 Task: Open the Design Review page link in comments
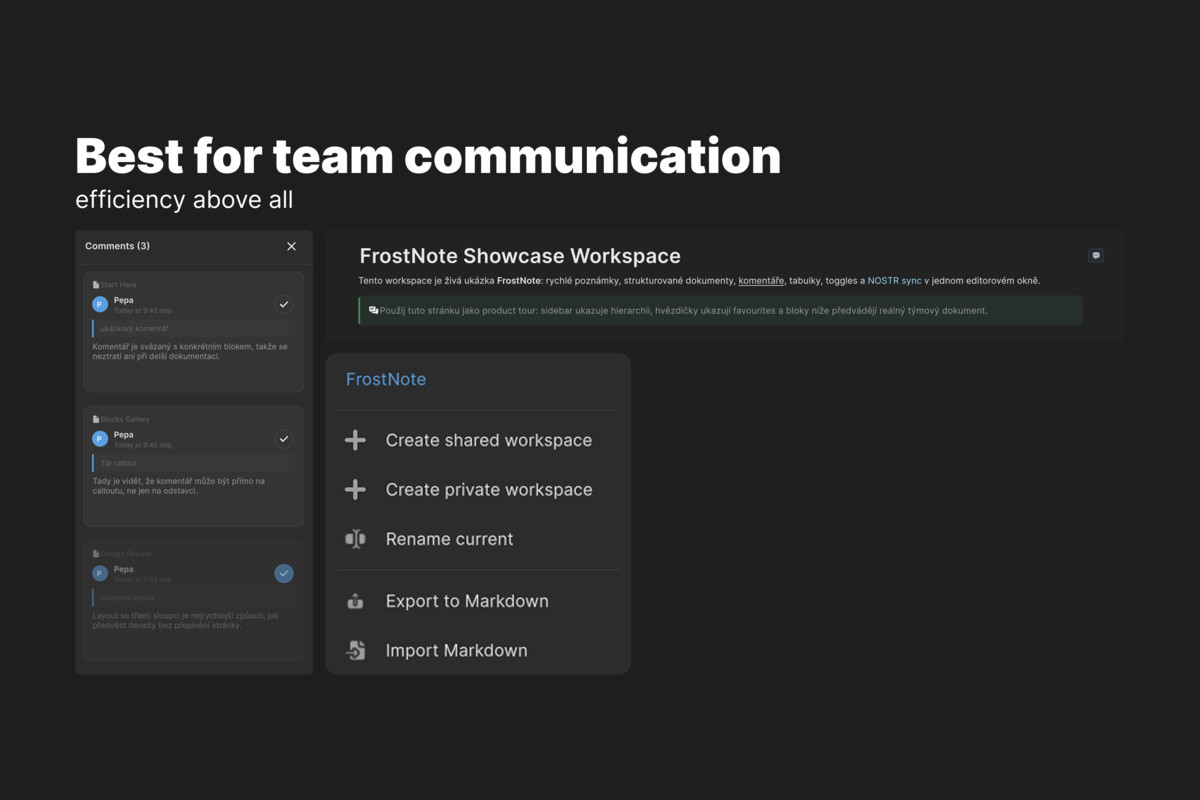point(126,553)
